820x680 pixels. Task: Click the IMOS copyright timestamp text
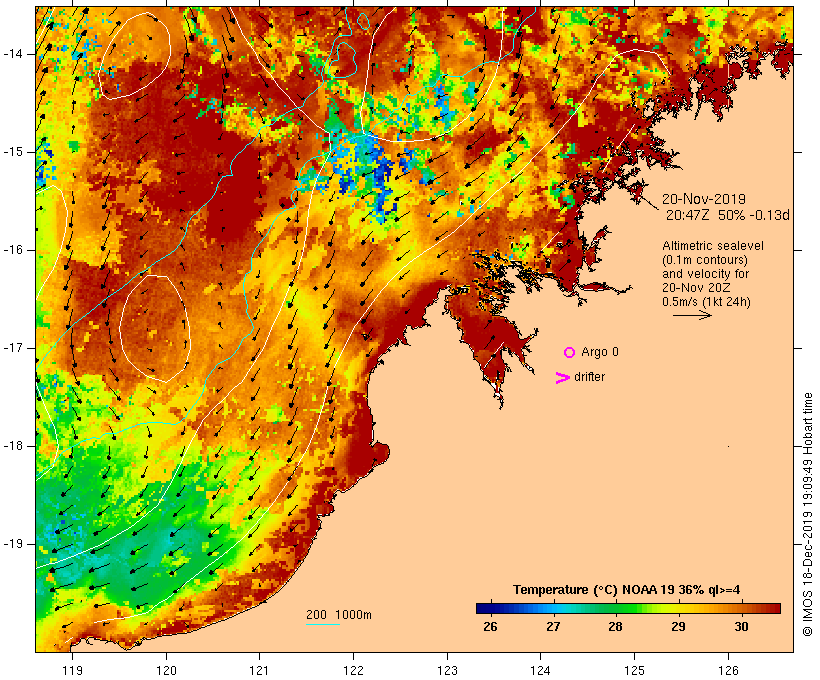tap(808, 514)
